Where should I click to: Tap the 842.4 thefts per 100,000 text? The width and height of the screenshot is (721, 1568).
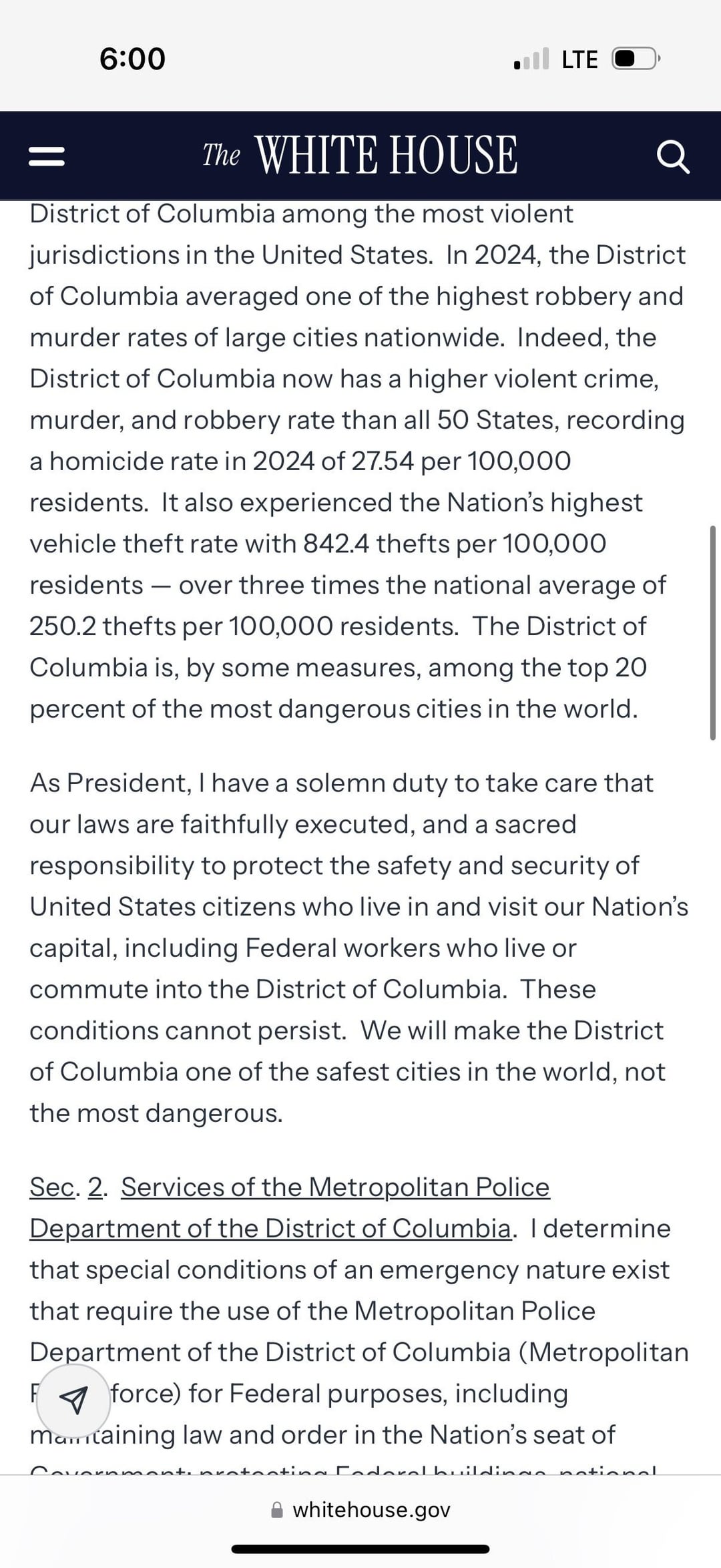[455, 544]
